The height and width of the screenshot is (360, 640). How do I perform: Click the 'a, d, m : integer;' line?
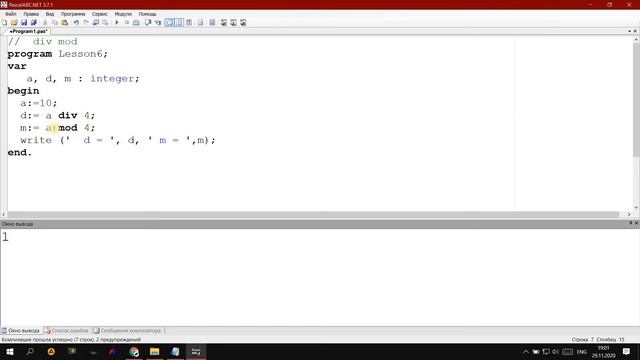tap(83, 78)
